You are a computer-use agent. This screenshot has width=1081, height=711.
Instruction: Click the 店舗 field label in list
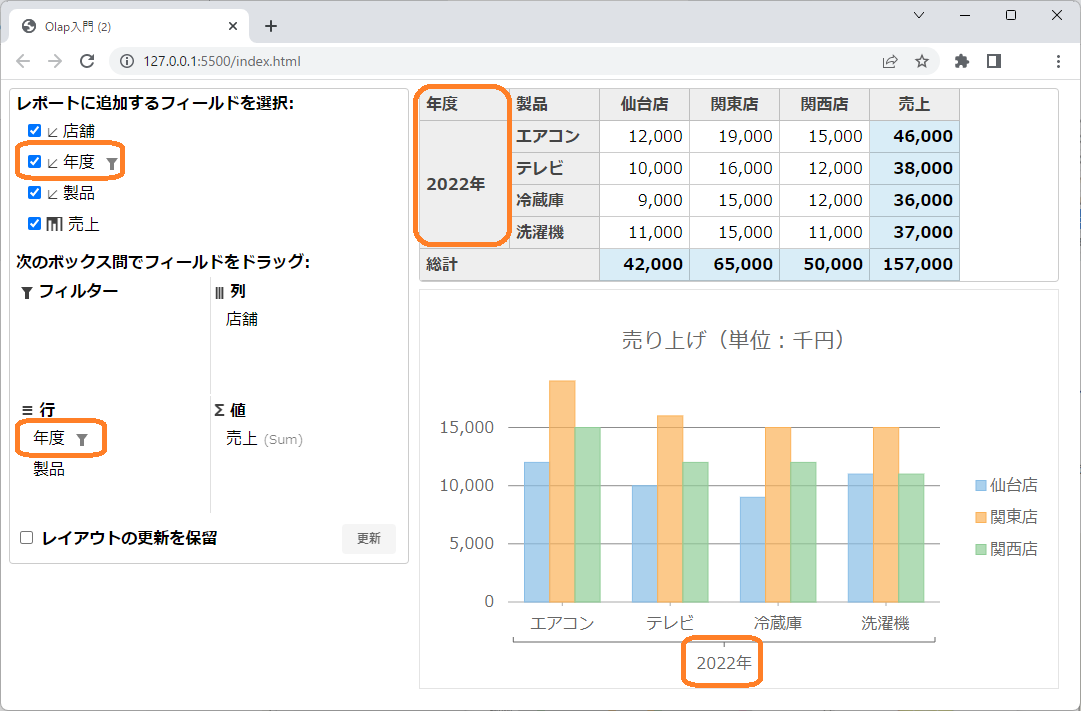coord(79,131)
